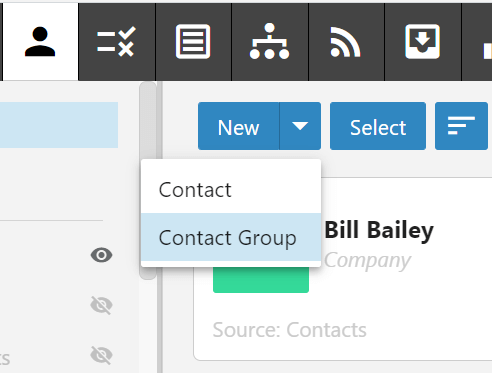
Task: Click the sidebar vertical scrollbar
Action: coord(148,180)
